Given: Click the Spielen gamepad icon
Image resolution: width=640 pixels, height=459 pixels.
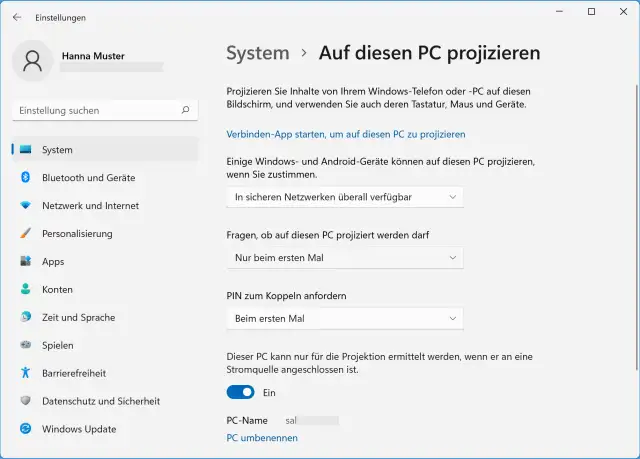Looking at the screenshot, I should (25, 345).
